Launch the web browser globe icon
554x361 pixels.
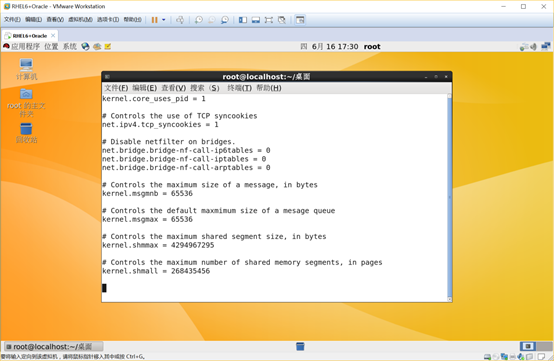coord(85,47)
